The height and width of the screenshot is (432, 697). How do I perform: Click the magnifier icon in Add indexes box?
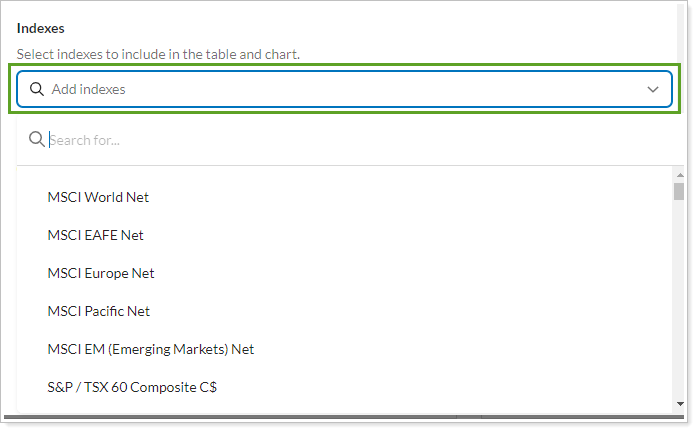(37, 89)
